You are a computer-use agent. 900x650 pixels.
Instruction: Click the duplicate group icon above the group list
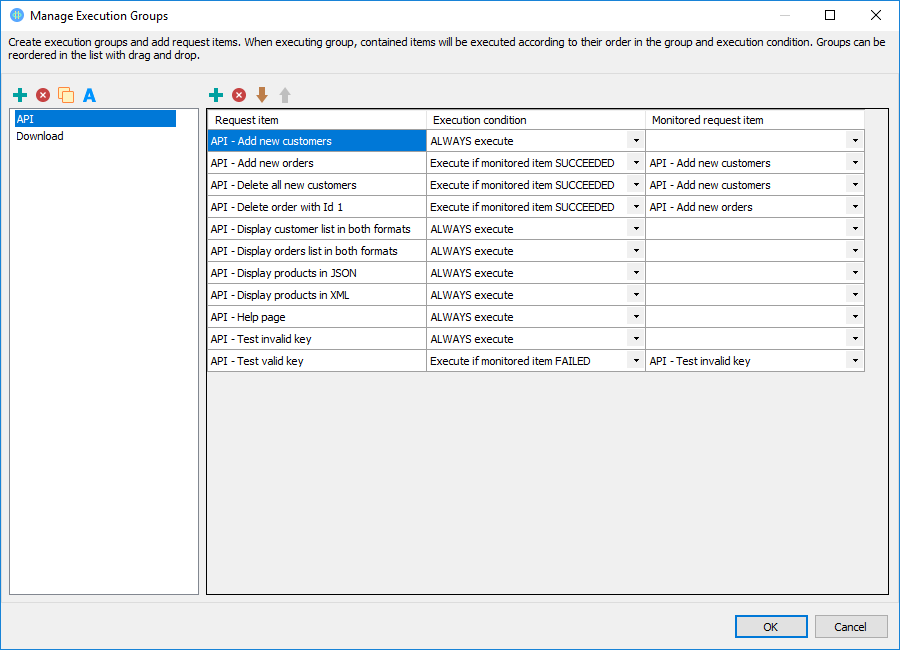pyautogui.click(x=66, y=94)
